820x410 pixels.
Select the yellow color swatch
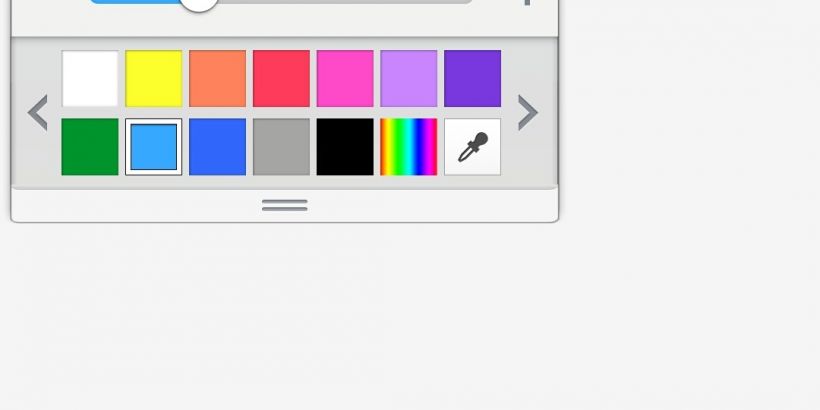(x=154, y=78)
